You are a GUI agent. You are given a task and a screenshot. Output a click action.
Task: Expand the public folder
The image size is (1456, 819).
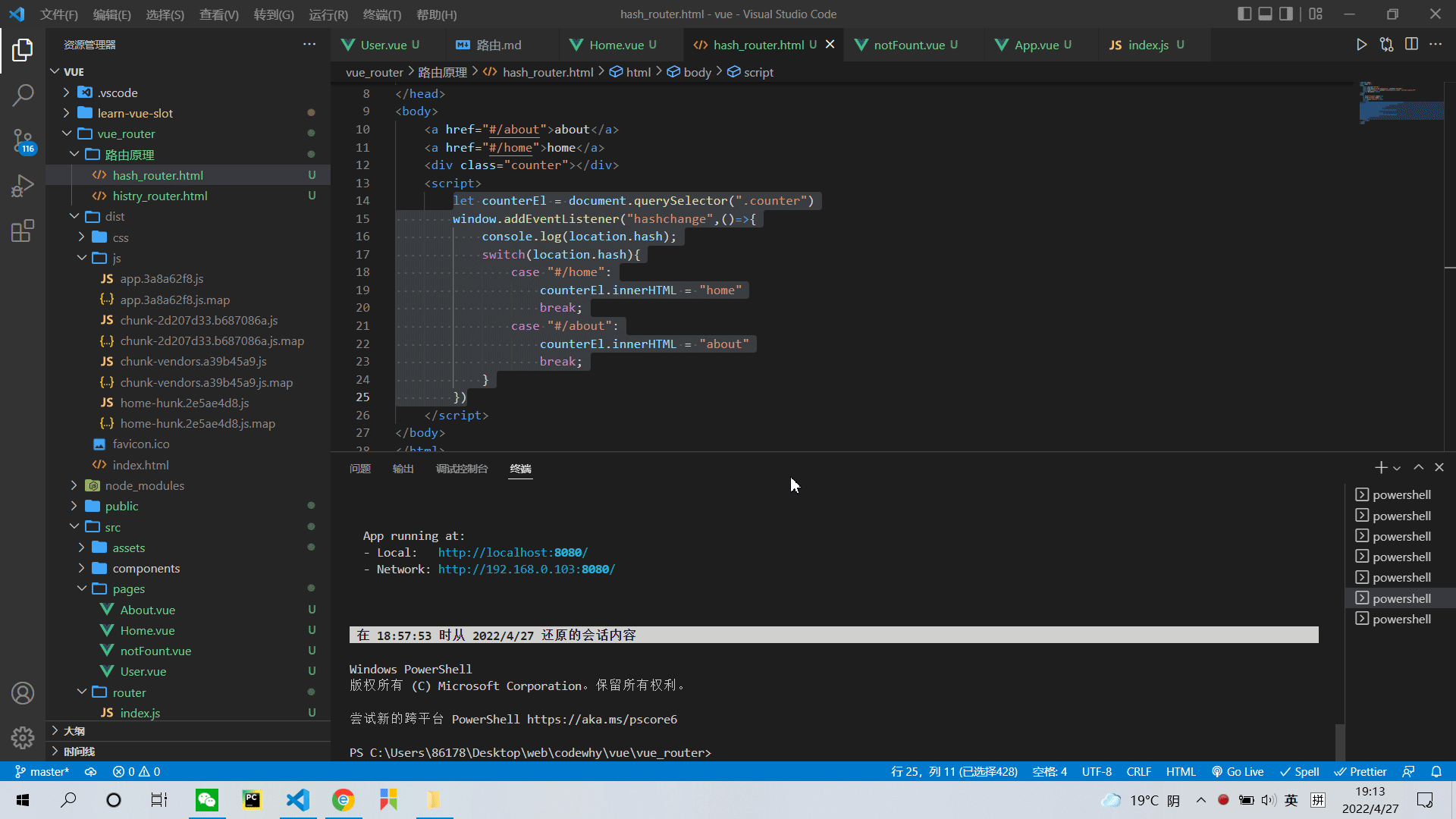tap(188, 506)
